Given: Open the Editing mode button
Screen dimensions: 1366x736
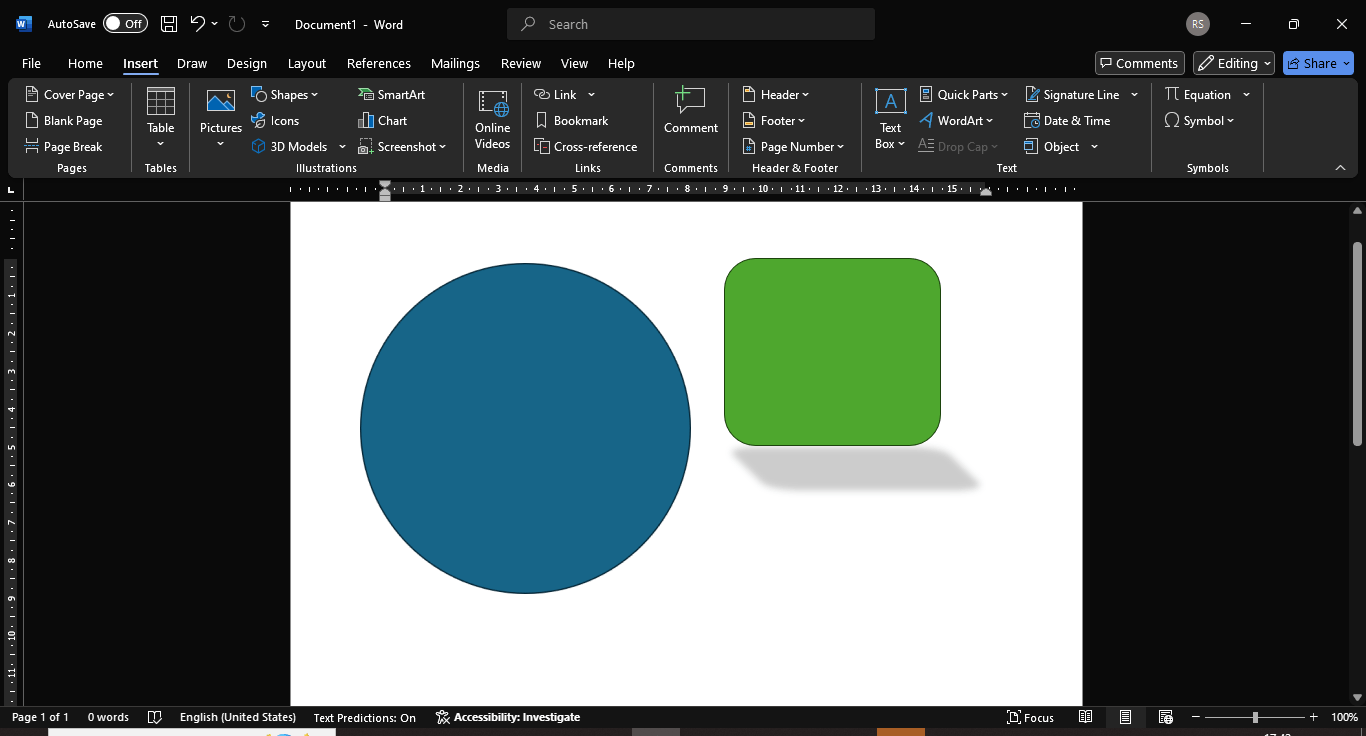Looking at the screenshot, I should [x=1234, y=63].
